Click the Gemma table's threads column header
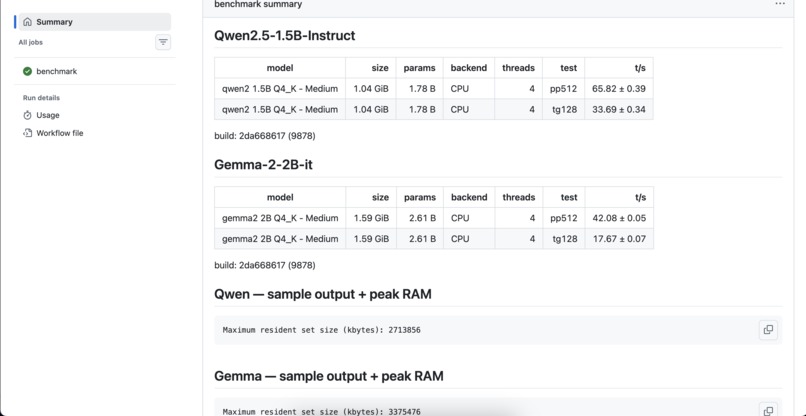This screenshot has height=416, width=806. [518, 197]
